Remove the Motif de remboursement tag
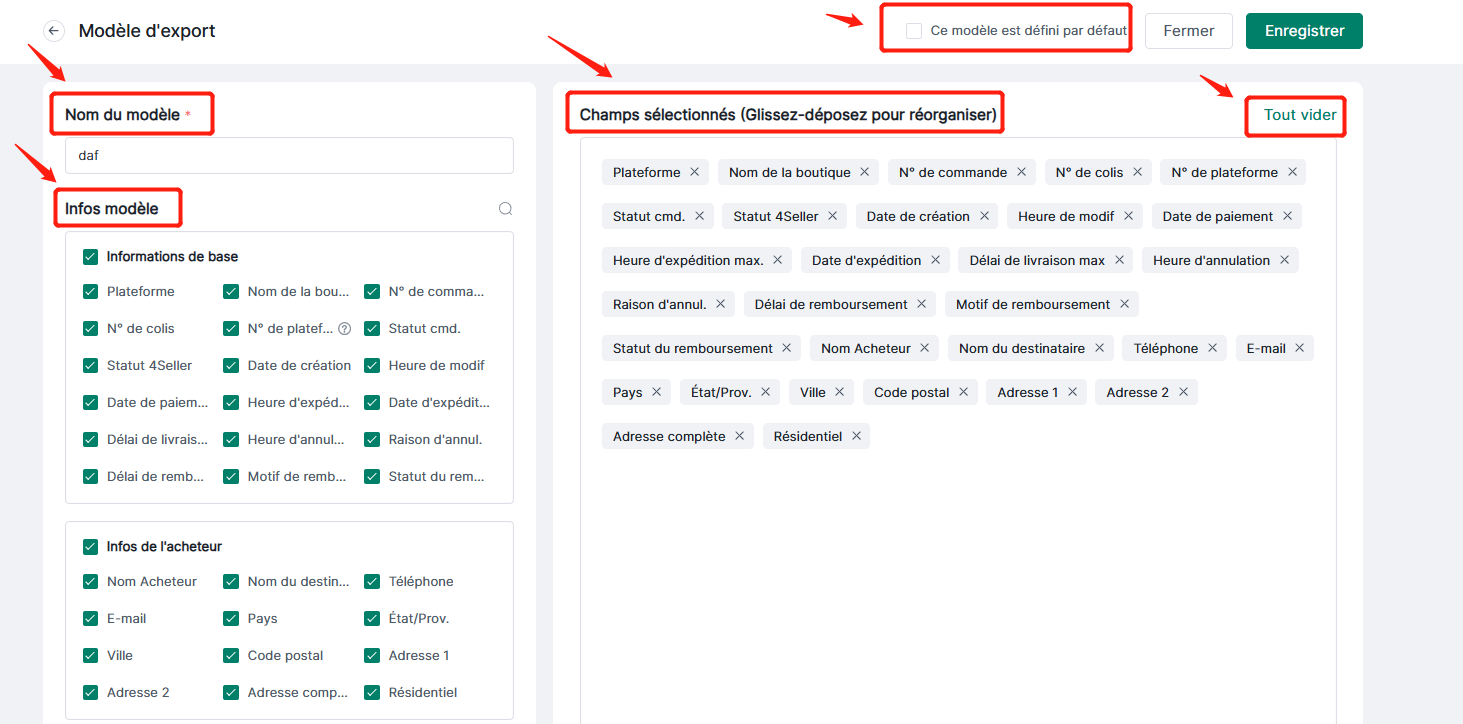Image resolution: width=1463 pixels, height=724 pixels. [x=1124, y=304]
